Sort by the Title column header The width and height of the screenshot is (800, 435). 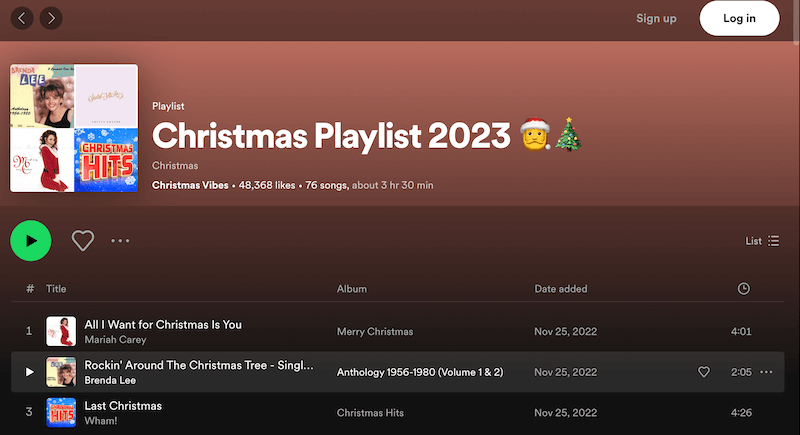pyautogui.click(x=56, y=289)
